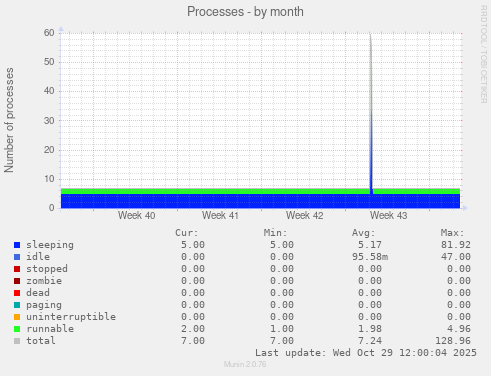Click the uninterruptible legend color swatch
Image resolution: width=491 pixels, height=376 pixels.
click(17, 317)
